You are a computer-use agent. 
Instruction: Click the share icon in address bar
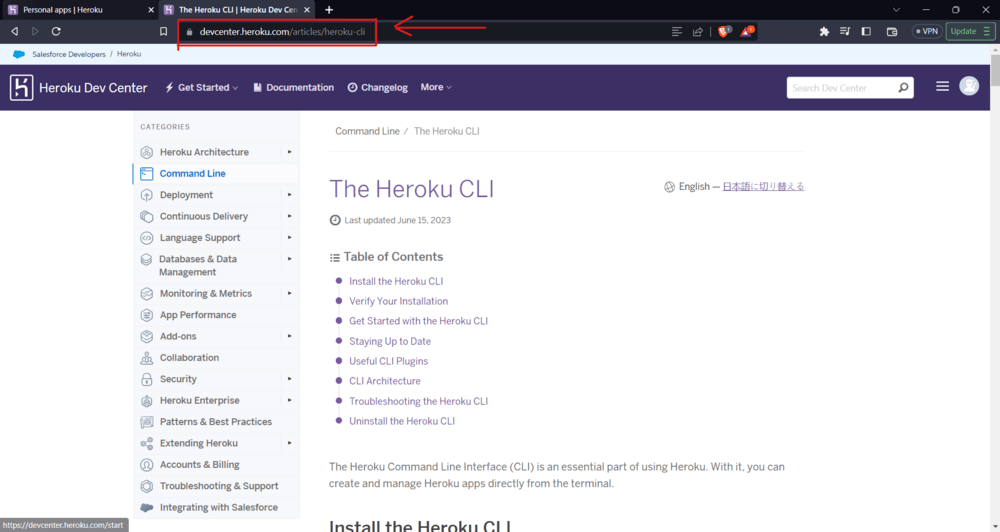click(x=698, y=31)
